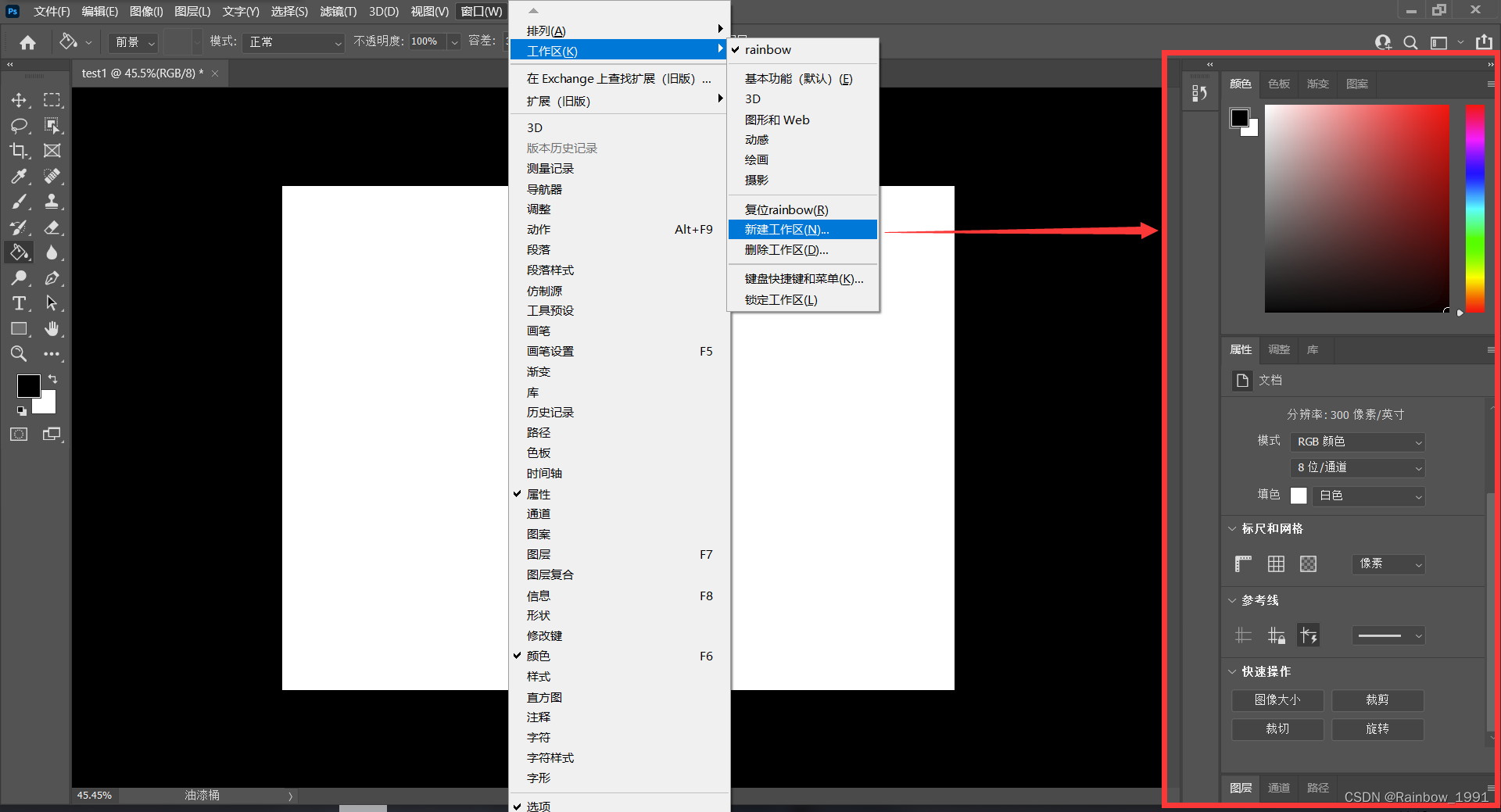The width and height of the screenshot is (1501, 812).
Task: Choose New Workspace in submenu
Action: click(x=803, y=230)
